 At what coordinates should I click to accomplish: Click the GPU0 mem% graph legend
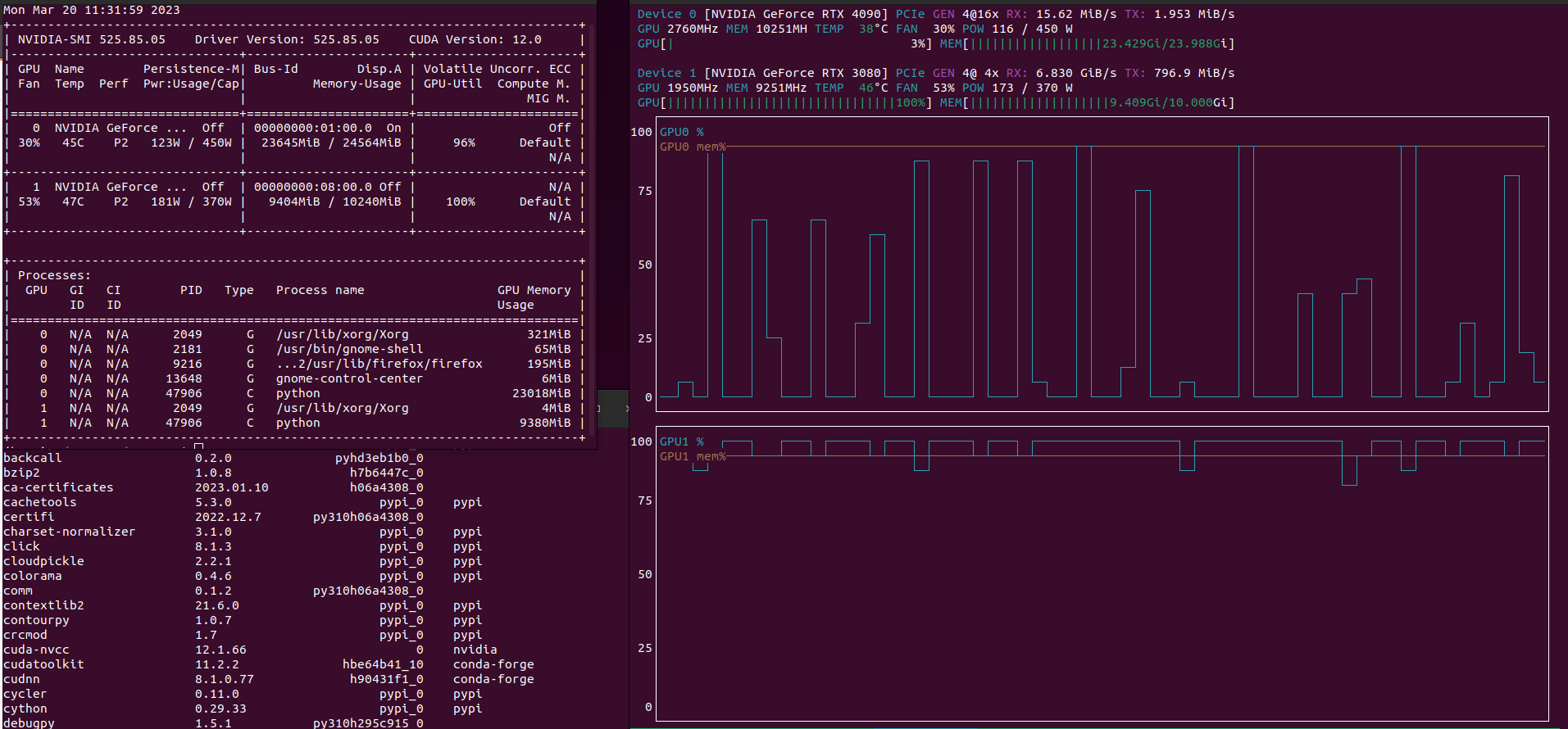pos(693,147)
